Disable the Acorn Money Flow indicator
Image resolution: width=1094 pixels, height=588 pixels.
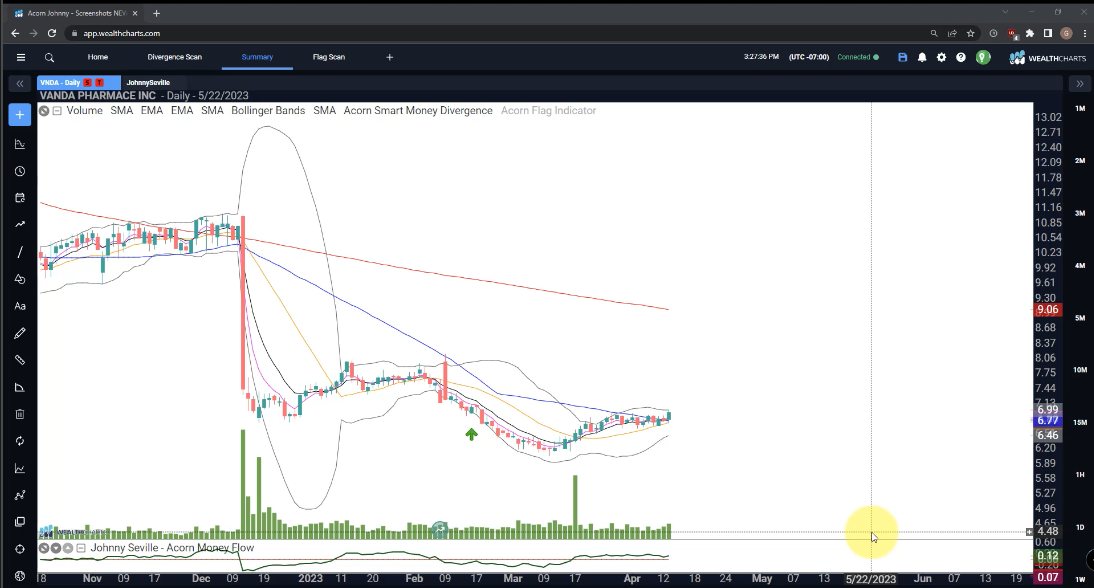44,548
